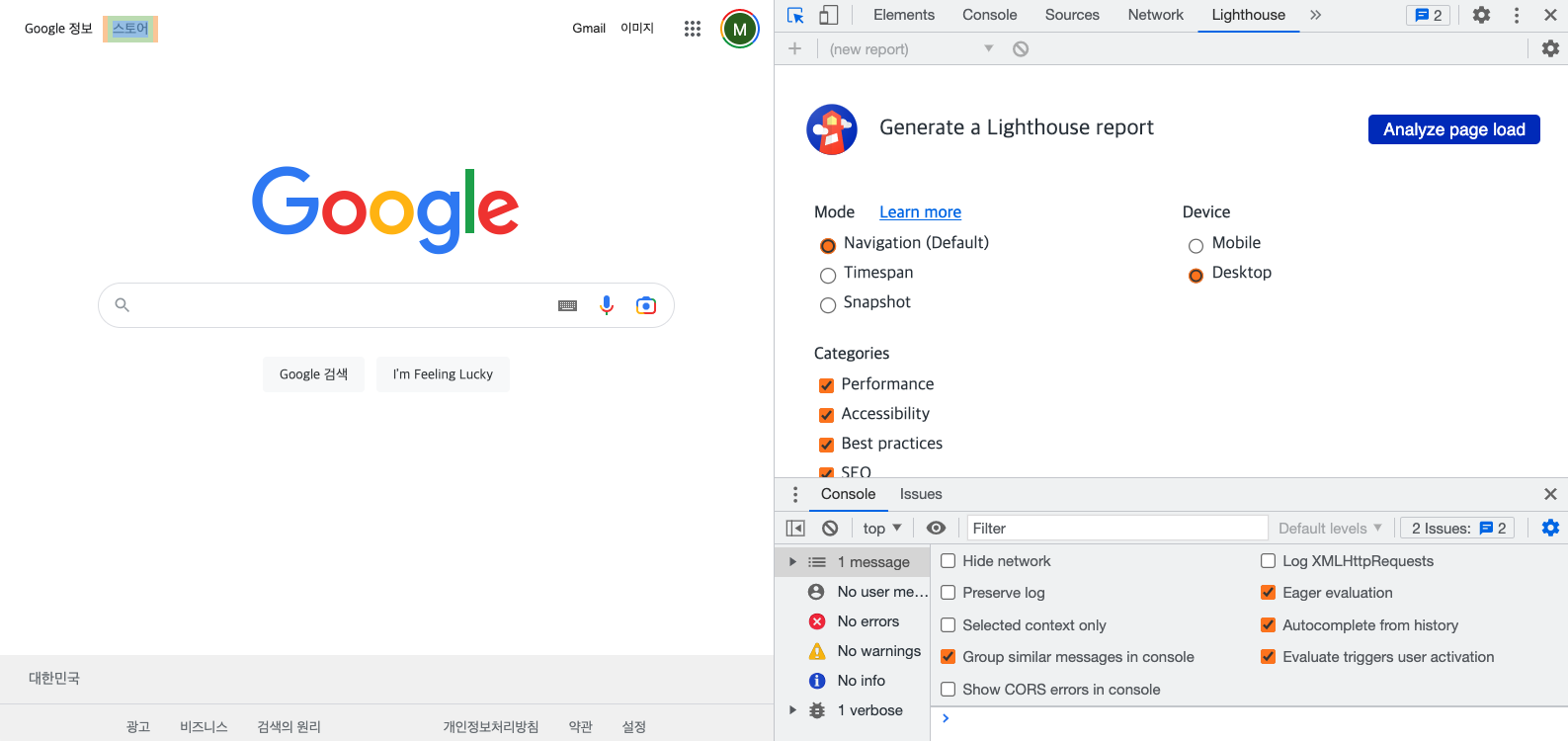Select the No info filter row
1568x741 pixels.
tap(853, 681)
